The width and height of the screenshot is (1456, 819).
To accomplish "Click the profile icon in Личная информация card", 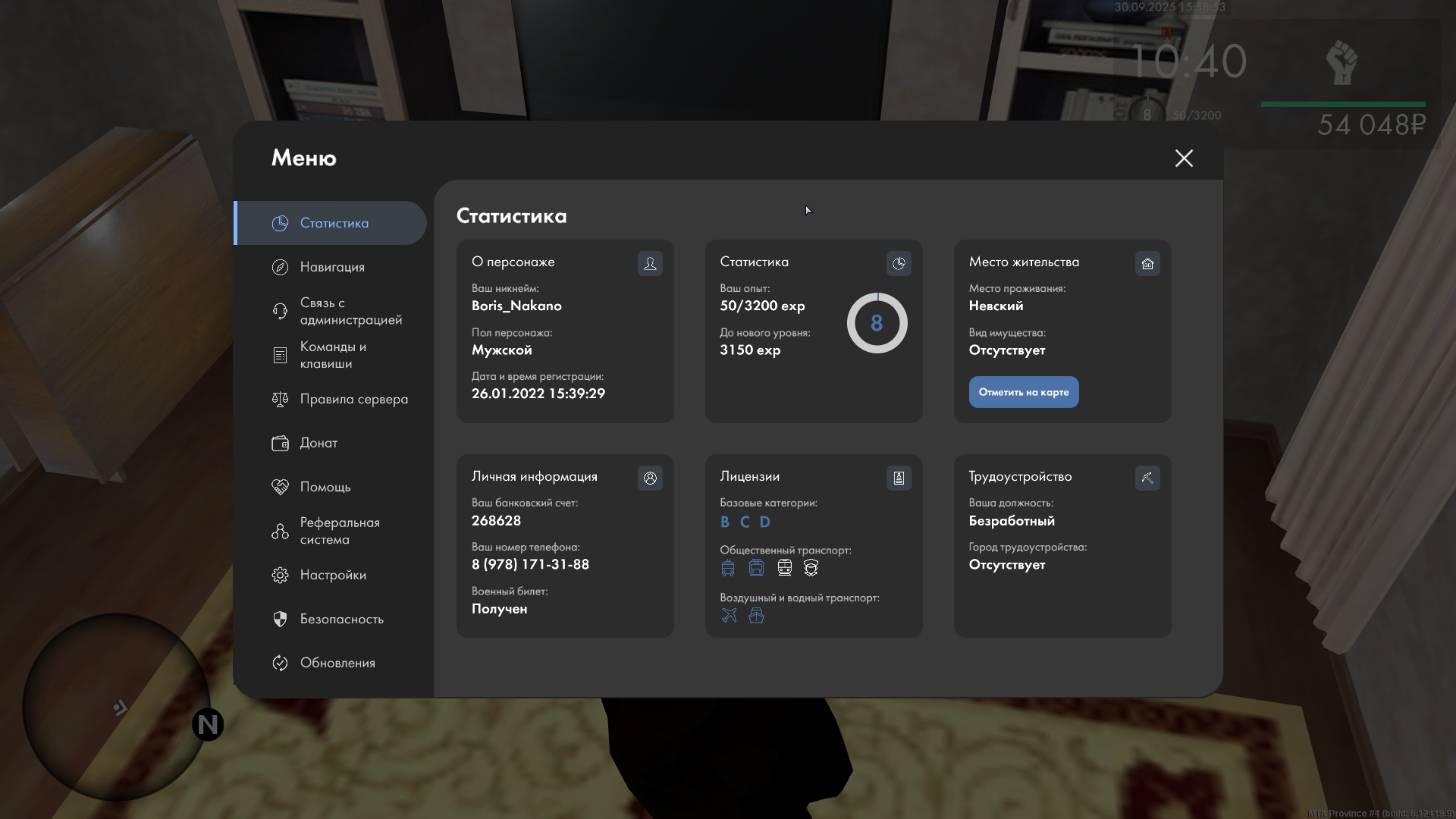I will (650, 478).
